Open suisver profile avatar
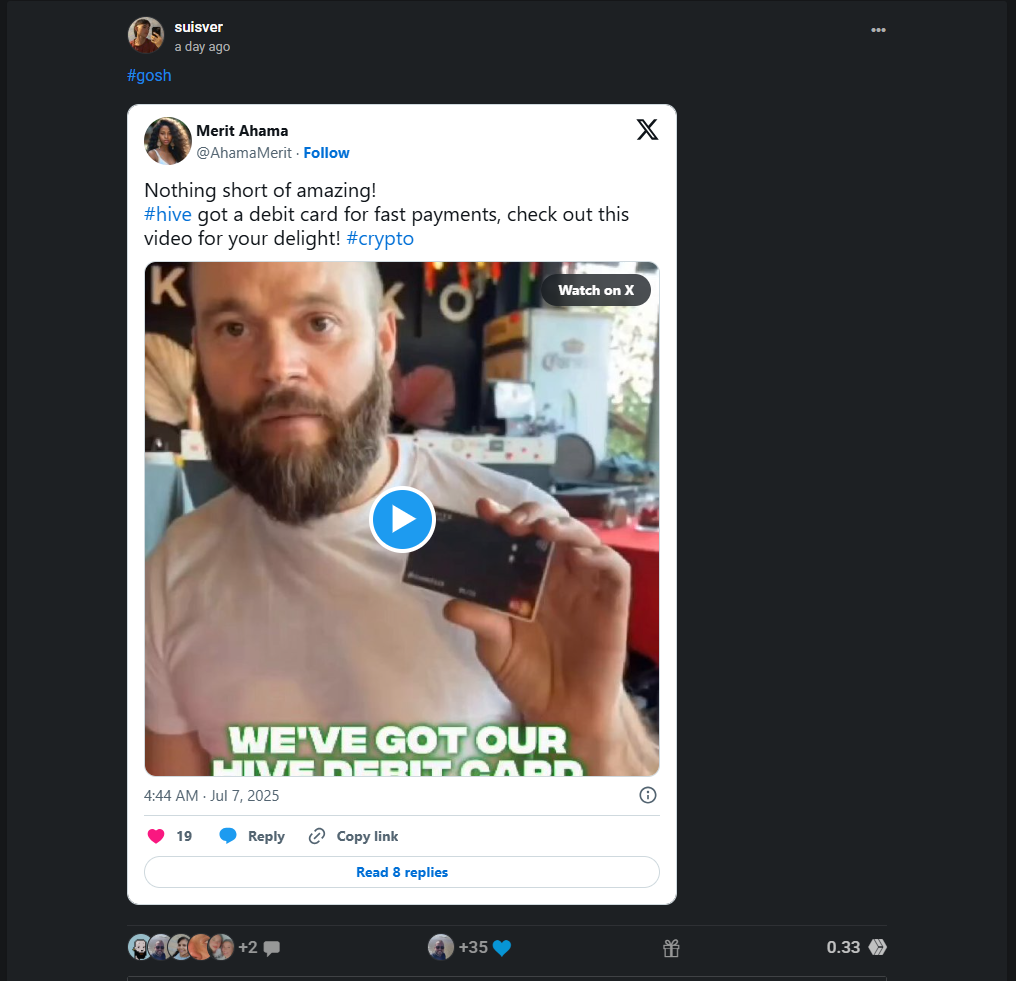 pos(146,35)
